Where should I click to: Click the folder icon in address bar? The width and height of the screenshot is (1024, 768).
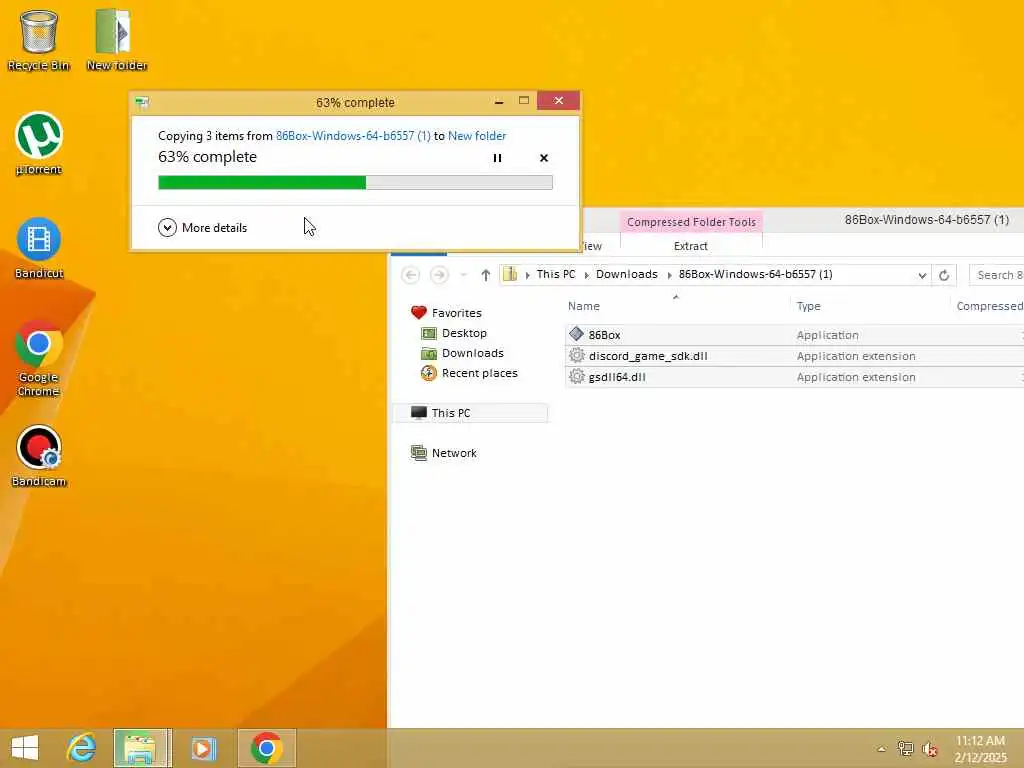pyautogui.click(x=510, y=274)
